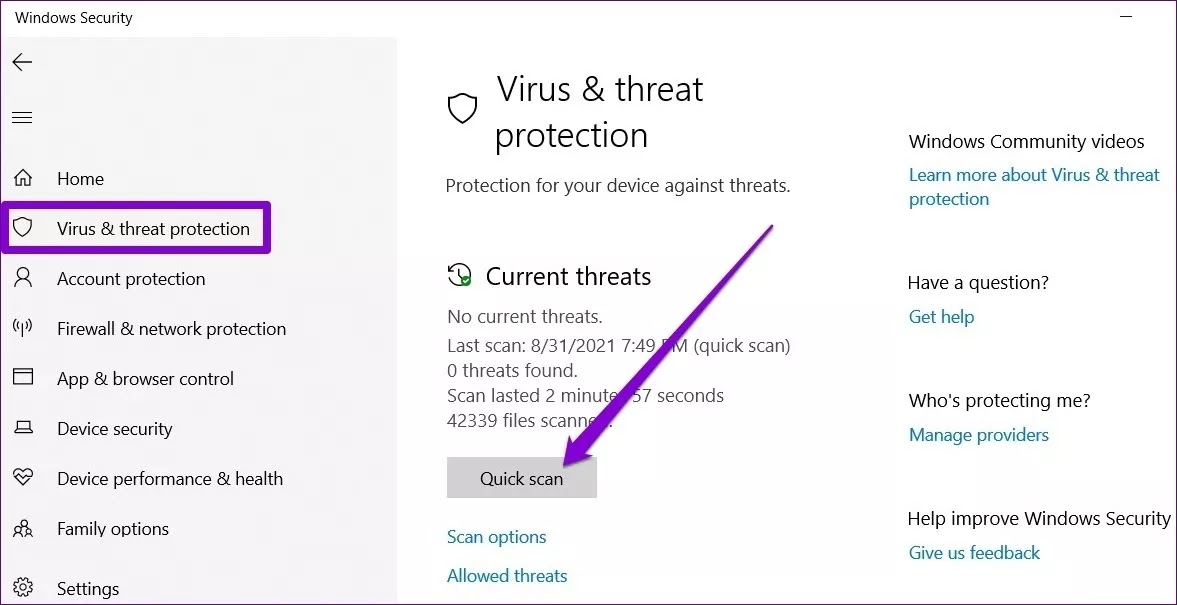The height and width of the screenshot is (605, 1177).
Task: Click the App & browser control window icon
Action: [x=23, y=378]
